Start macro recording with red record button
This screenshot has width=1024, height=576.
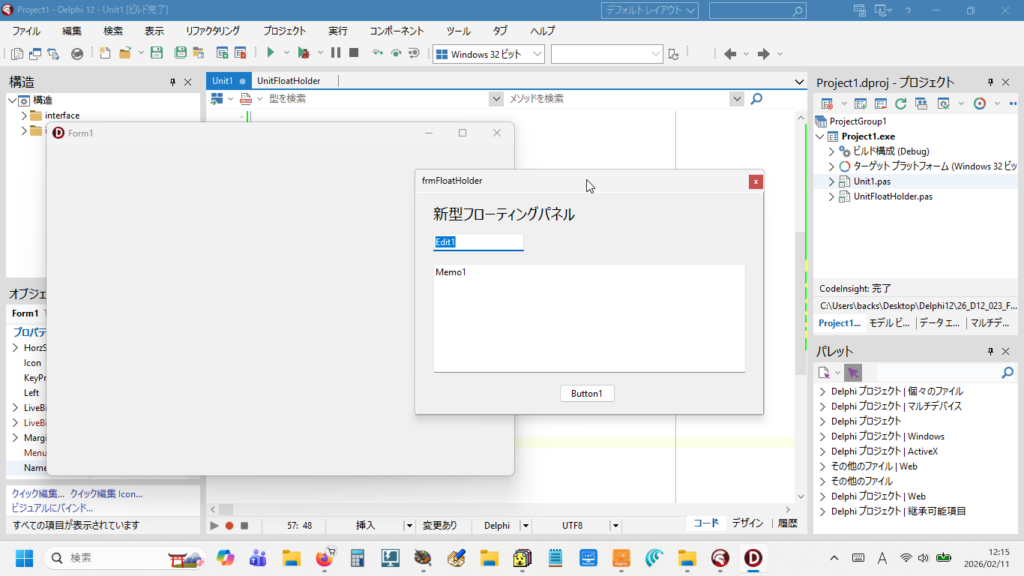point(229,525)
